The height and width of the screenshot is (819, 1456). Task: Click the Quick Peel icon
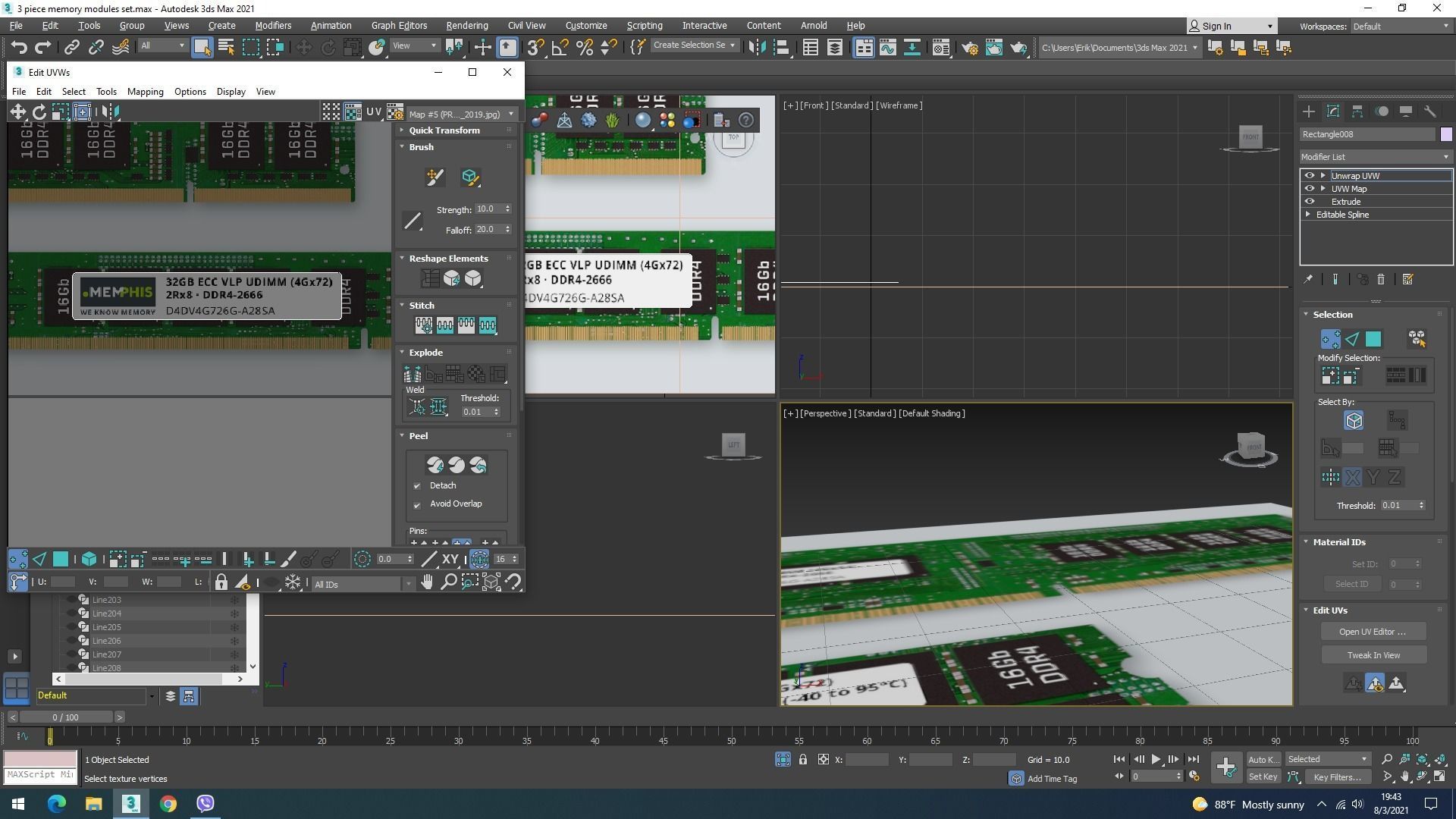click(x=435, y=465)
